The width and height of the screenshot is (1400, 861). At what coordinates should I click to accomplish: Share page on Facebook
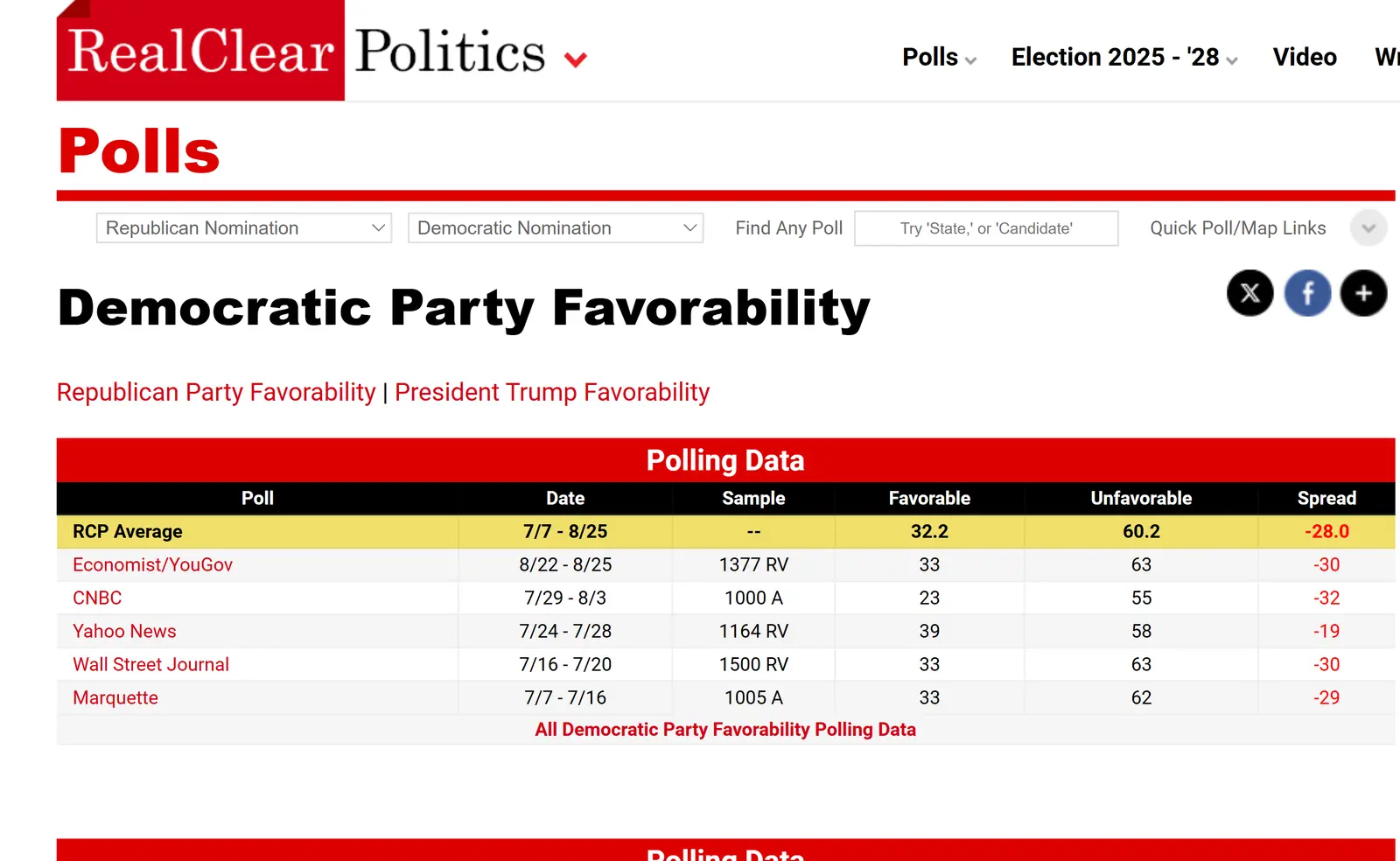coord(1307,293)
